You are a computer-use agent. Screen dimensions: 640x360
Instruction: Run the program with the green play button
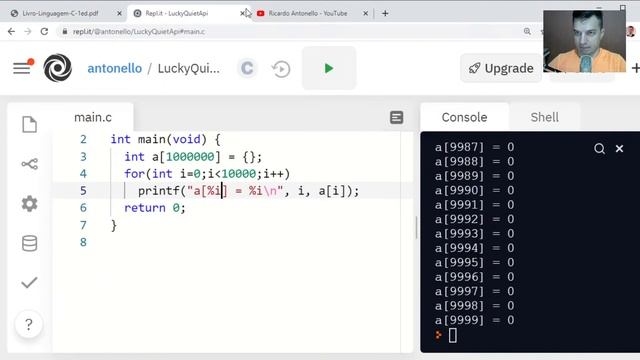pyautogui.click(x=329, y=68)
